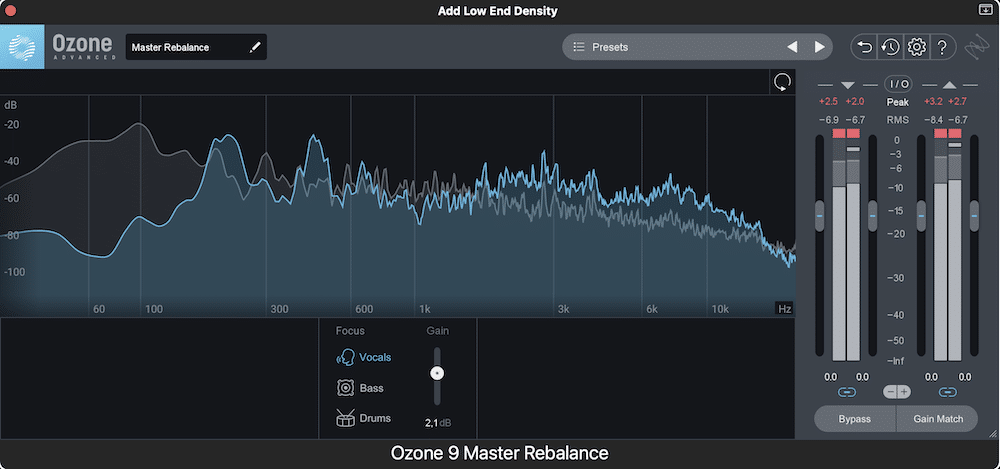
Task: Go to the next preset
Action: pos(820,47)
